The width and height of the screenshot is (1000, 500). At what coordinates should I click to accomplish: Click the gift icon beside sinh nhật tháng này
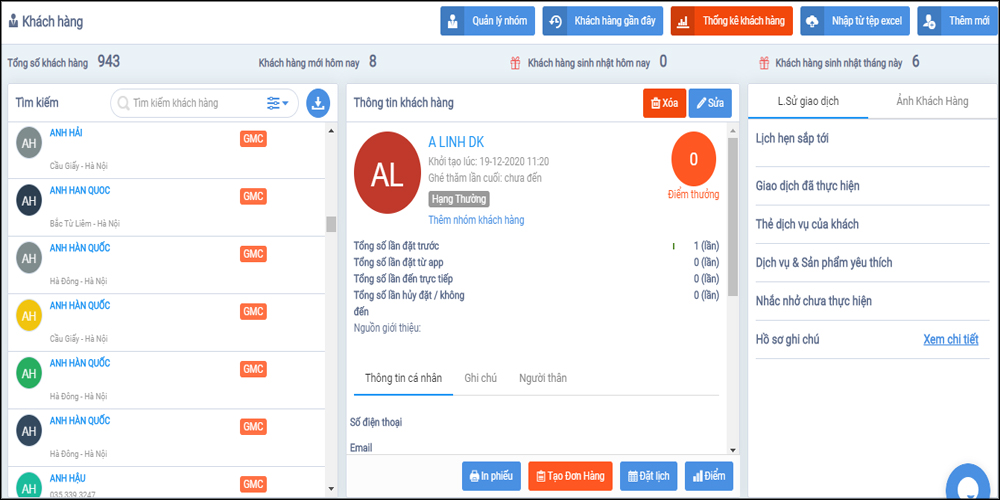[763, 62]
